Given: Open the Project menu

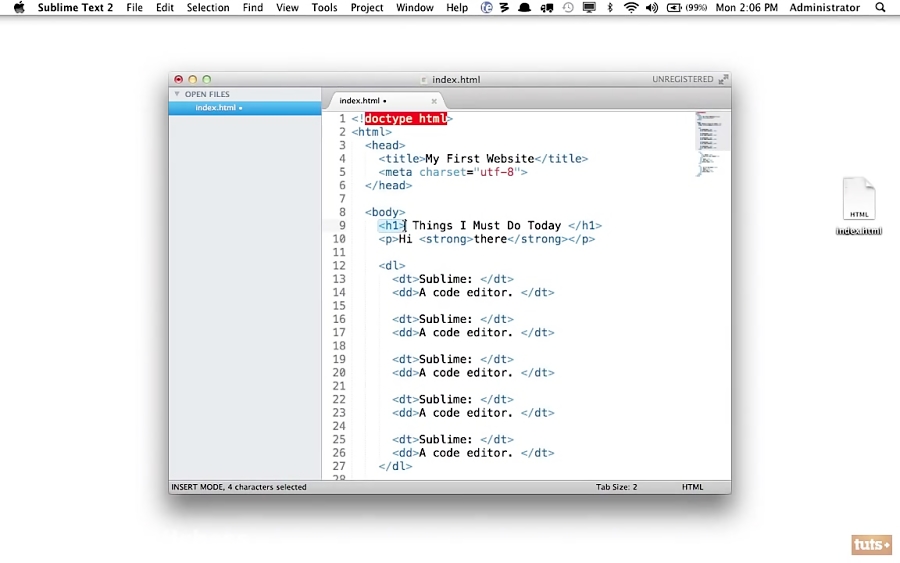Looking at the screenshot, I should (x=367, y=7).
